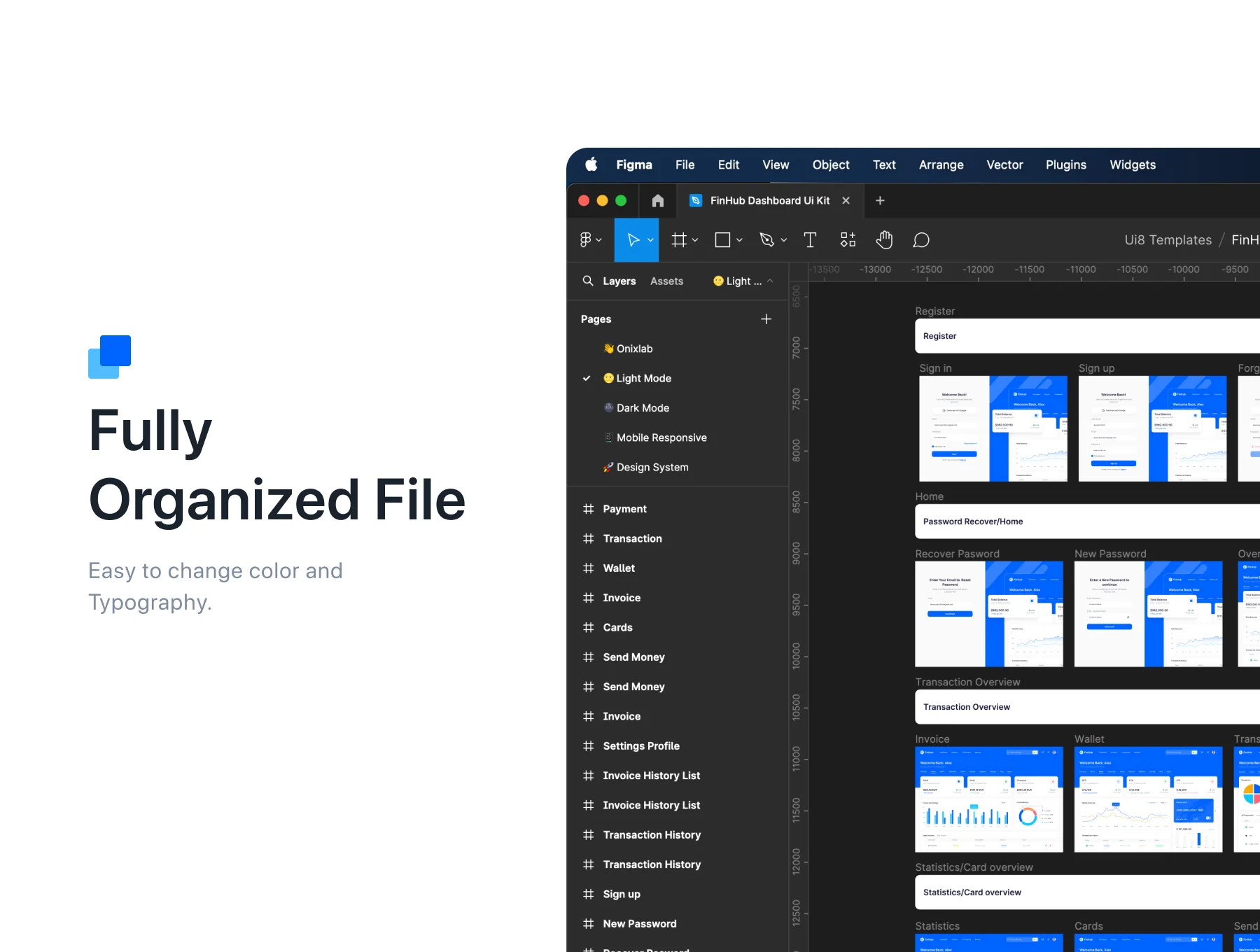The image size is (1260, 952).
Task: Click the frame icon beside Payment layer
Action: (588, 509)
